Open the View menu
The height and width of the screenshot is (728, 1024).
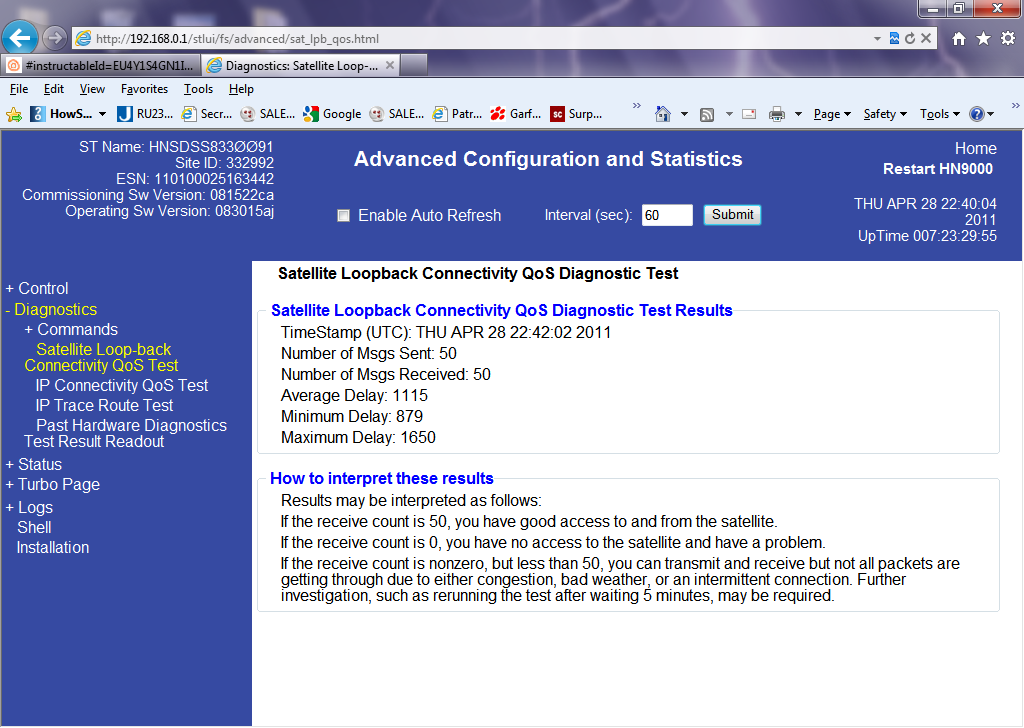(92, 89)
